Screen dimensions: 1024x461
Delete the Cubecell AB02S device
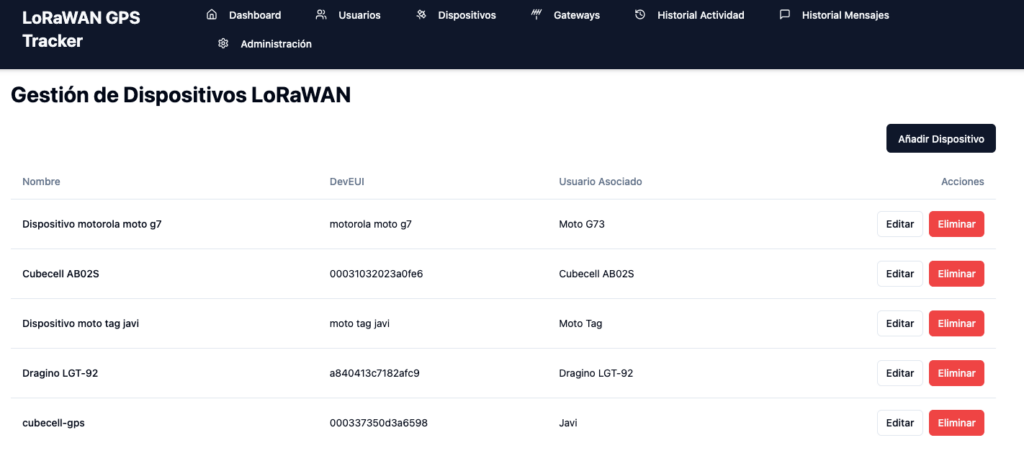click(x=956, y=273)
